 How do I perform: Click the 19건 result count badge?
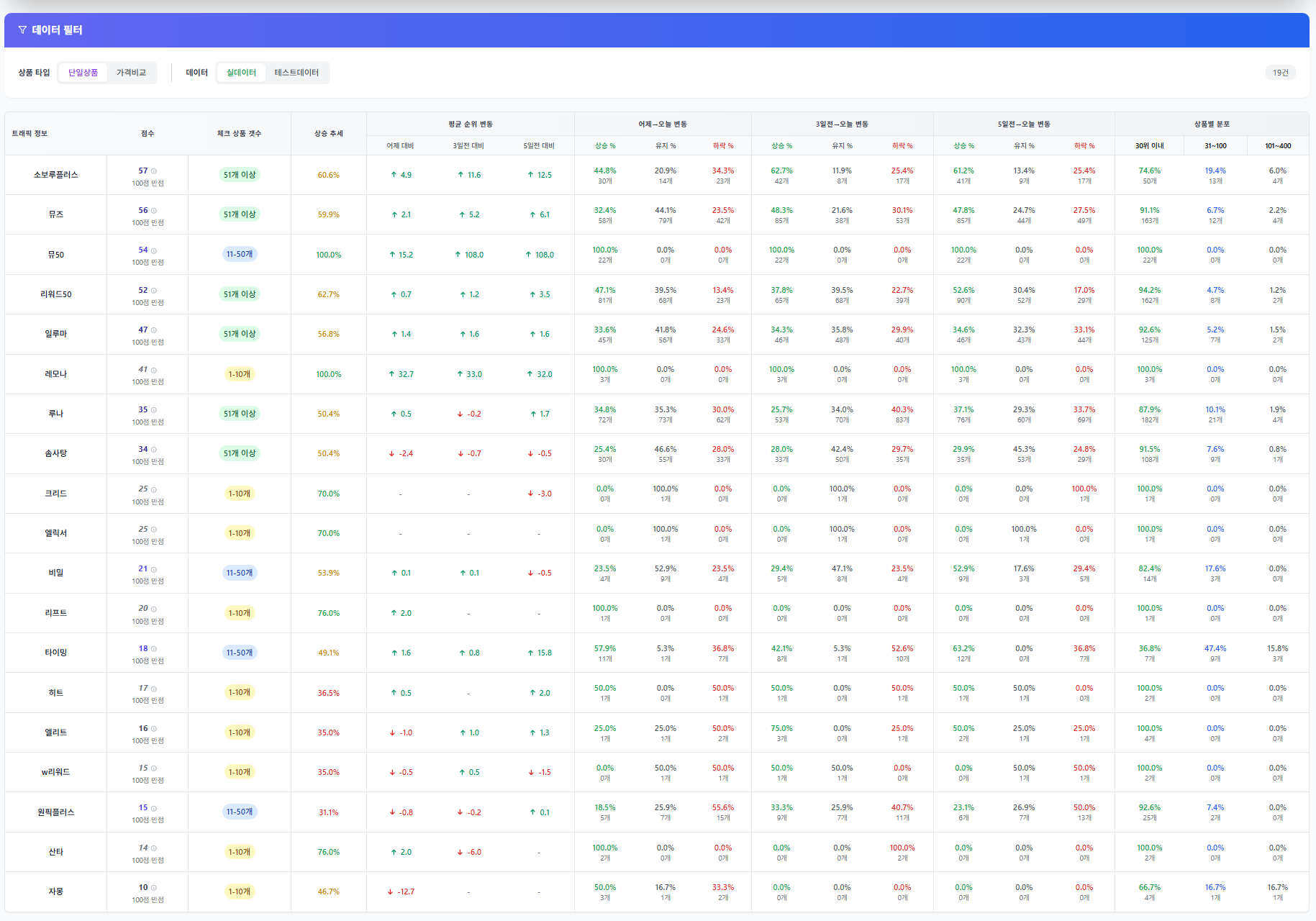1281,73
